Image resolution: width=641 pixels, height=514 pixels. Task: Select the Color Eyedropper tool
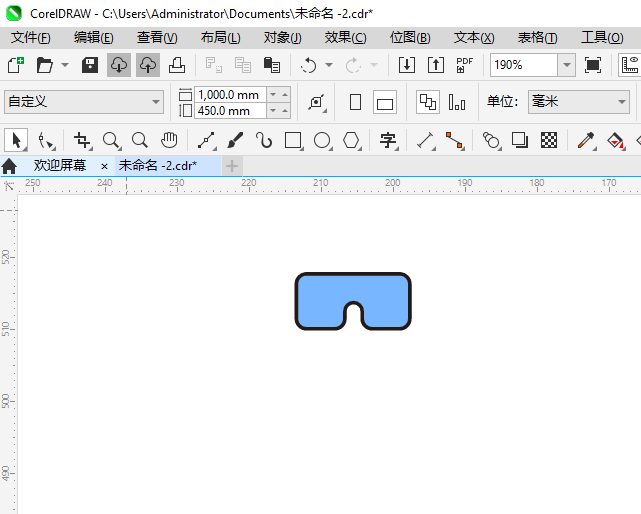point(586,141)
